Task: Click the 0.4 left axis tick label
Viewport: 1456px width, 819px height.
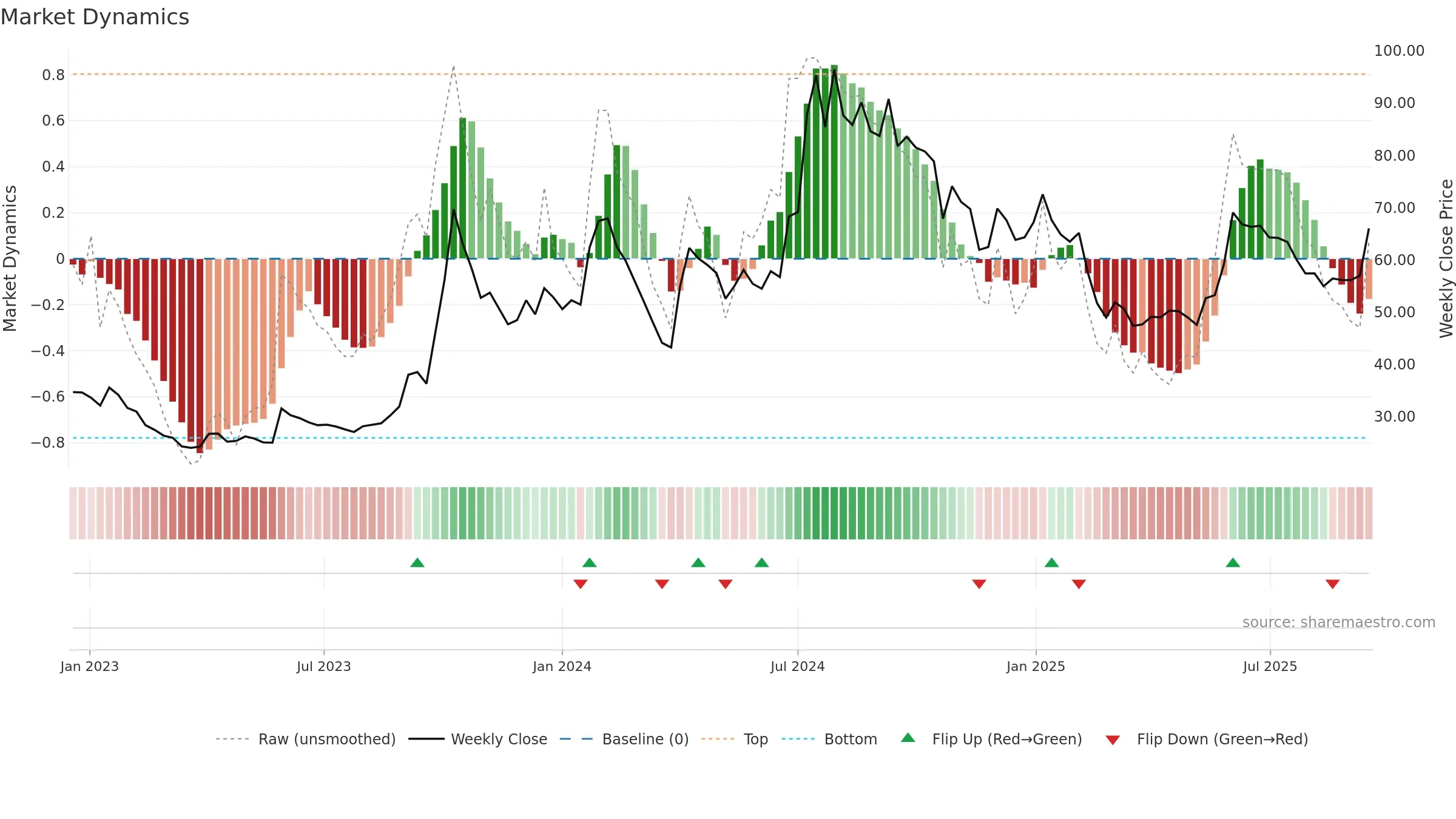Action: tap(53, 167)
